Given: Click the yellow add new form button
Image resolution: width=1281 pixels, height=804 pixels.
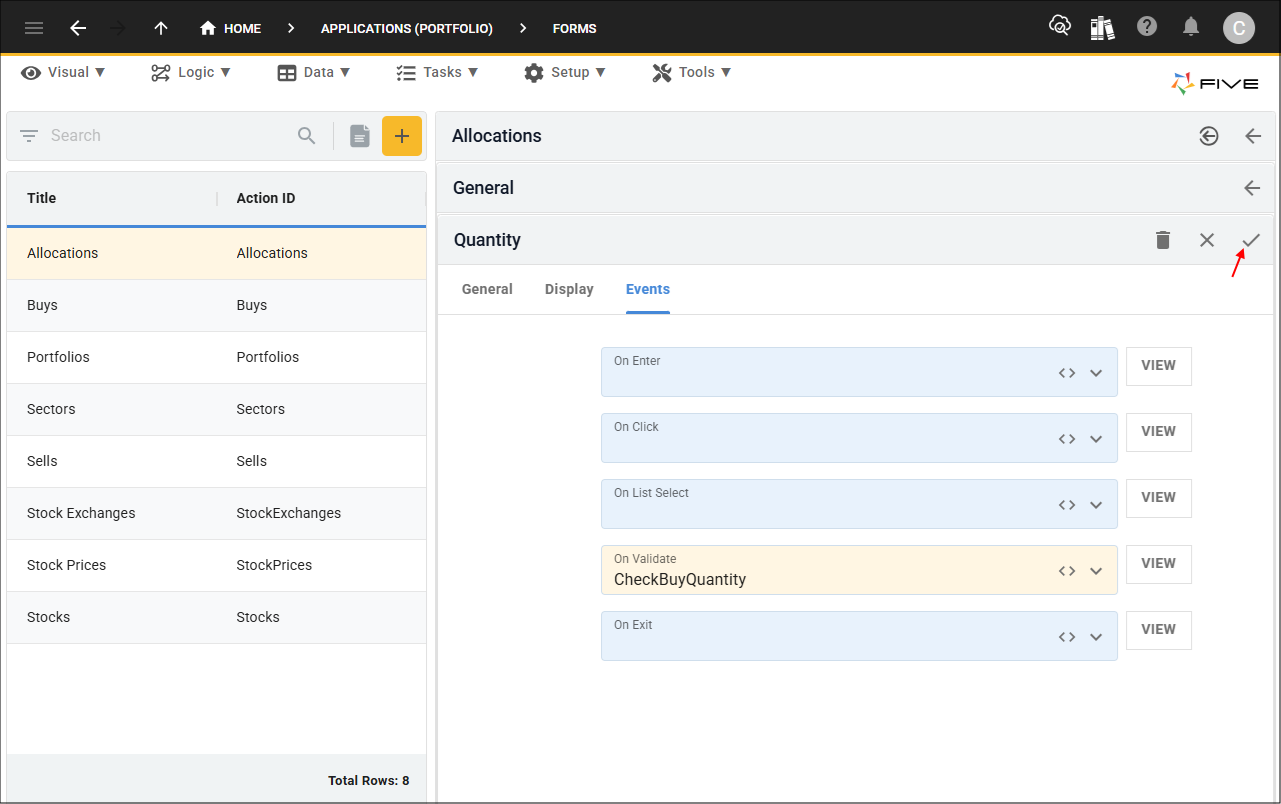Looking at the screenshot, I should tap(402, 136).
